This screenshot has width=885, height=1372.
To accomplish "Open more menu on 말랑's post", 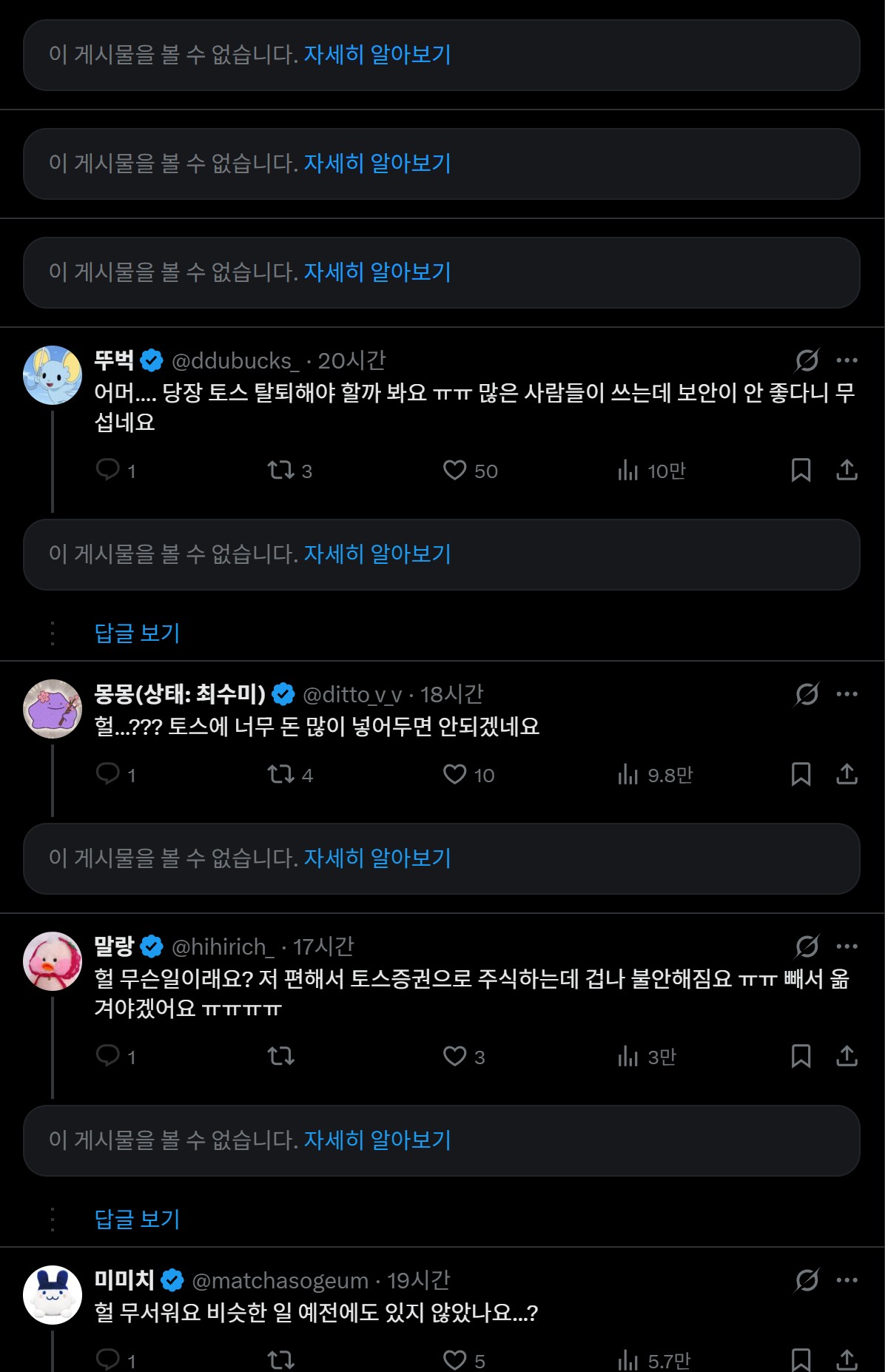I will (847, 946).
